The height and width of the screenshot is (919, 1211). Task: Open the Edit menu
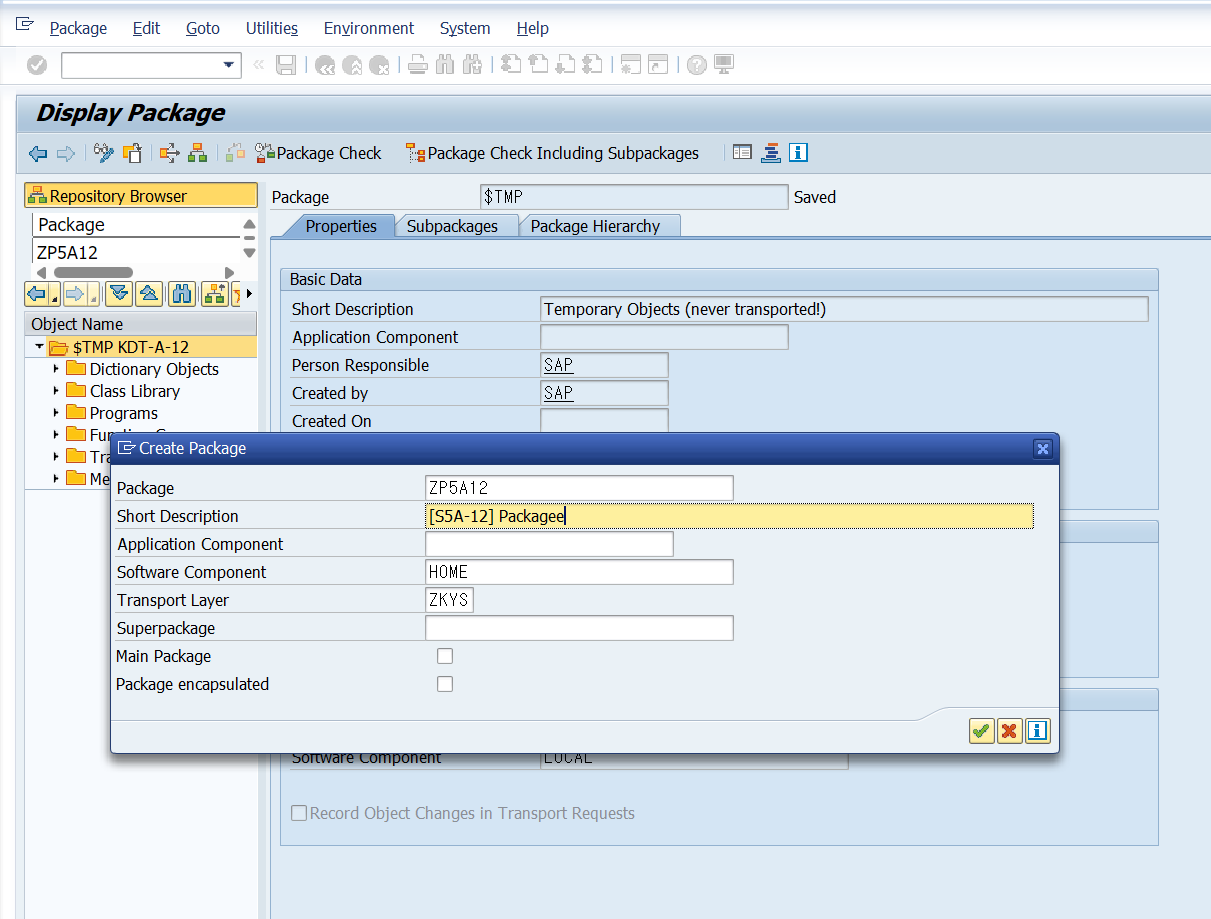click(146, 28)
